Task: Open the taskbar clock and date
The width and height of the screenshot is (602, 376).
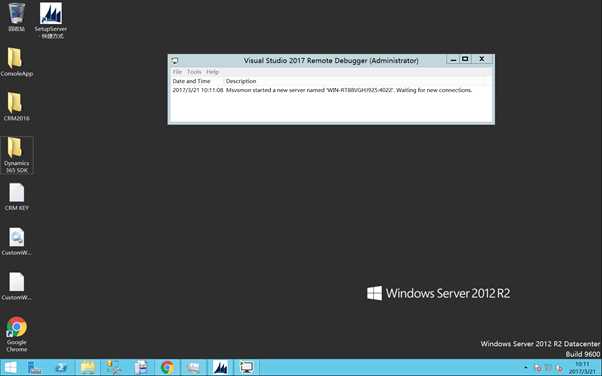Action: pyautogui.click(x=582, y=368)
